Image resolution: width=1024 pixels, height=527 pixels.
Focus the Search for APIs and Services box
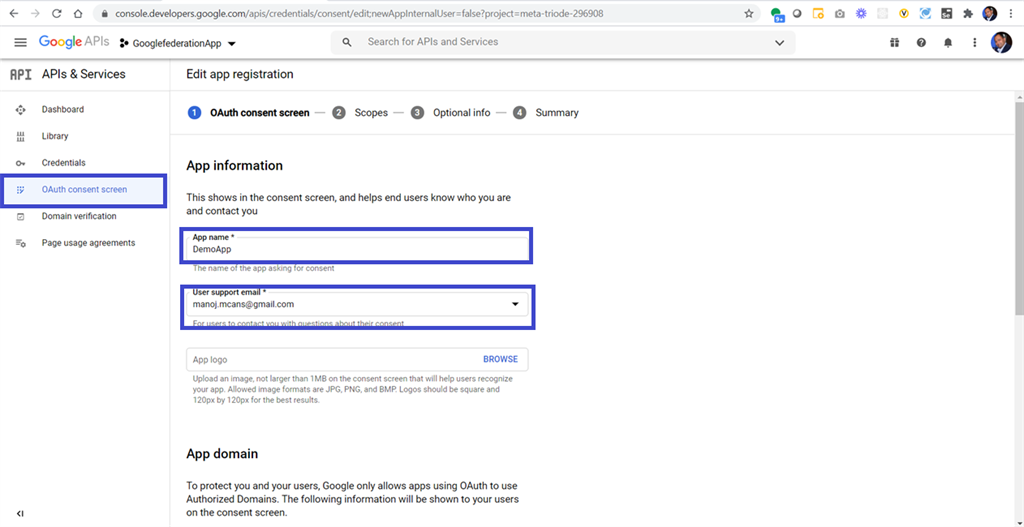[x=562, y=42]
